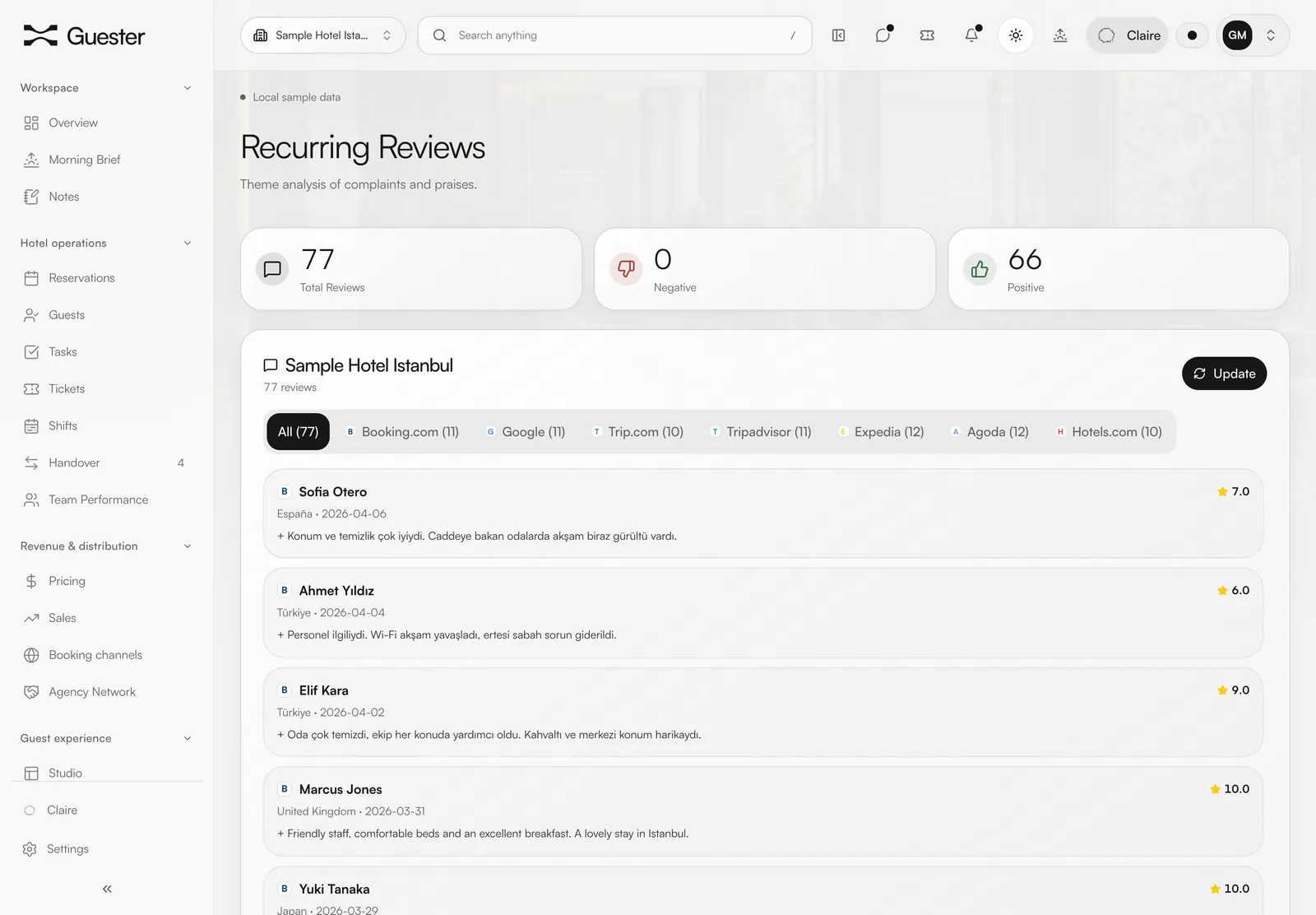Viewport: 1316px width, 915px height.
Task: Open GM user account menu
Action: tap(1253, 35)
